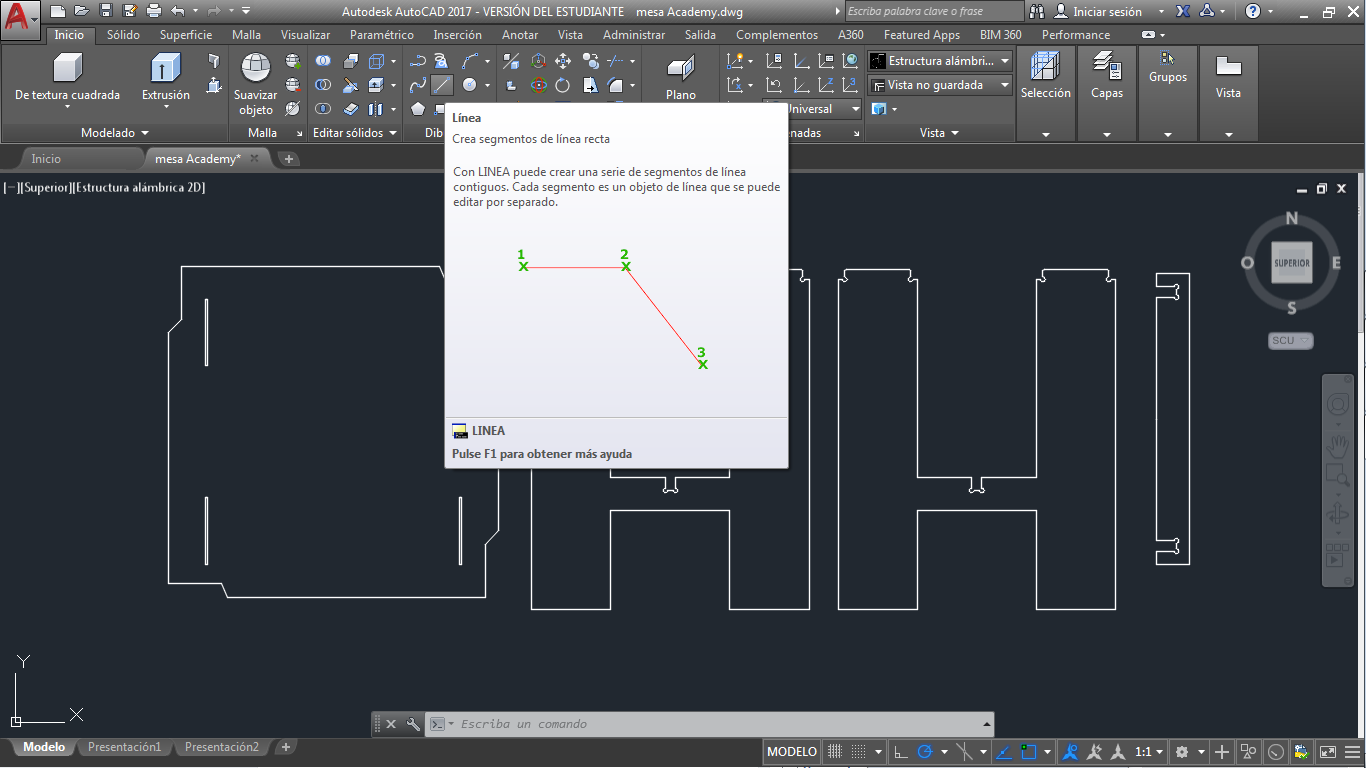Image resolution: width=1366 pixels, height=768 pixels.
Task: Toggle 2D object snap in status bar
Action: pos(1028,751)
